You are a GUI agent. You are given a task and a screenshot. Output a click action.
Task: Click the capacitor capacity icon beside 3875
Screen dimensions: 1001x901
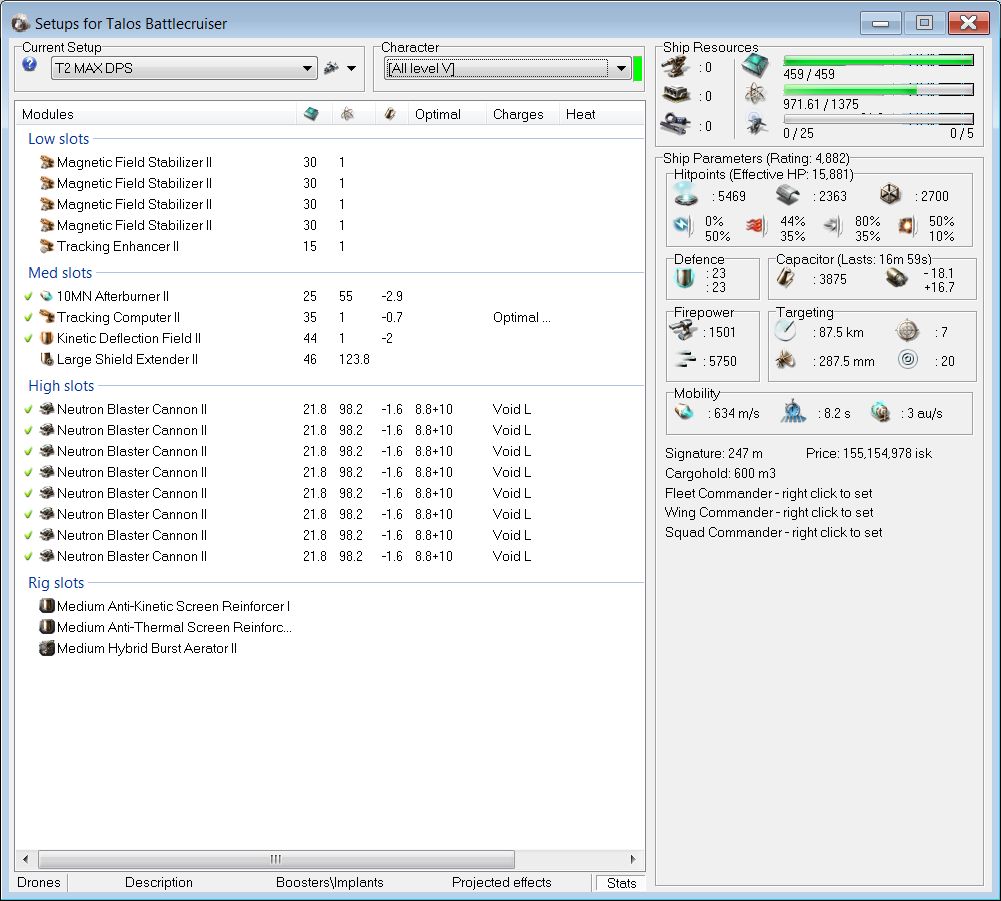[x=786, y=278]
